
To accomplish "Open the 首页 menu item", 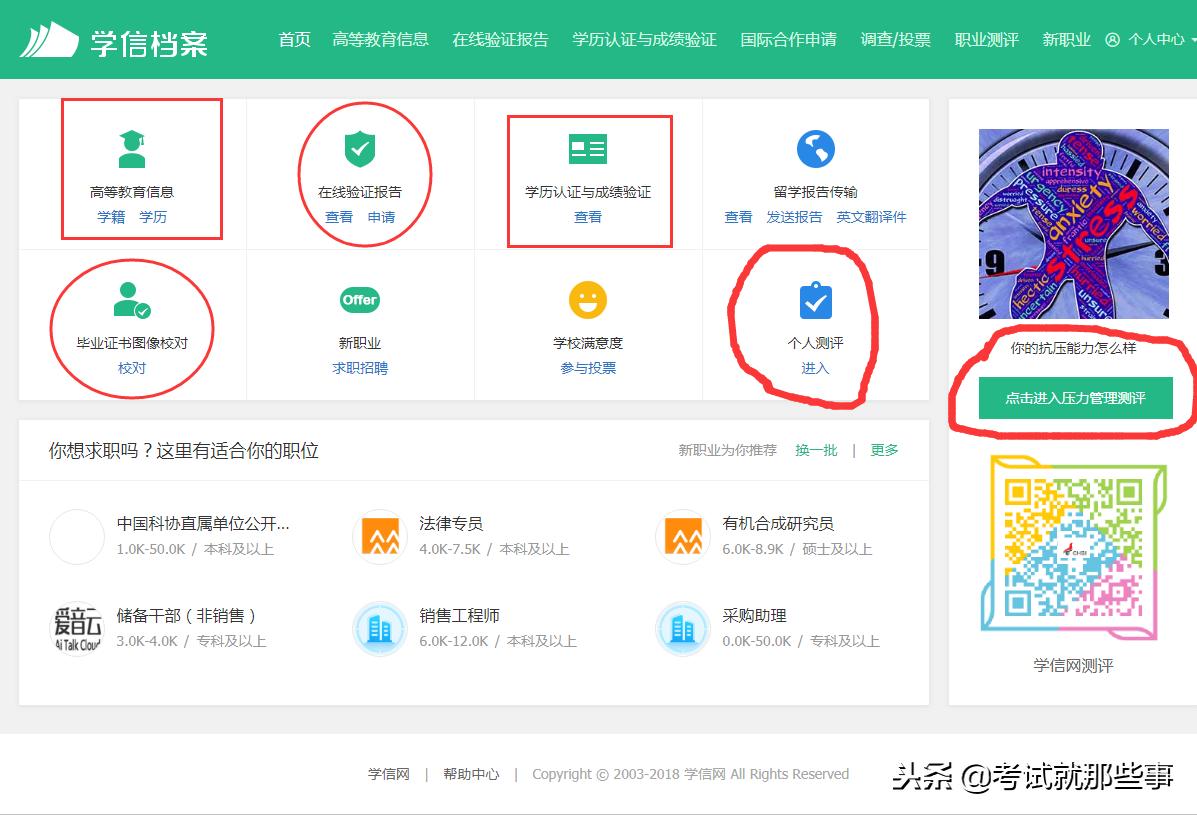I will [x=293, y=40].
